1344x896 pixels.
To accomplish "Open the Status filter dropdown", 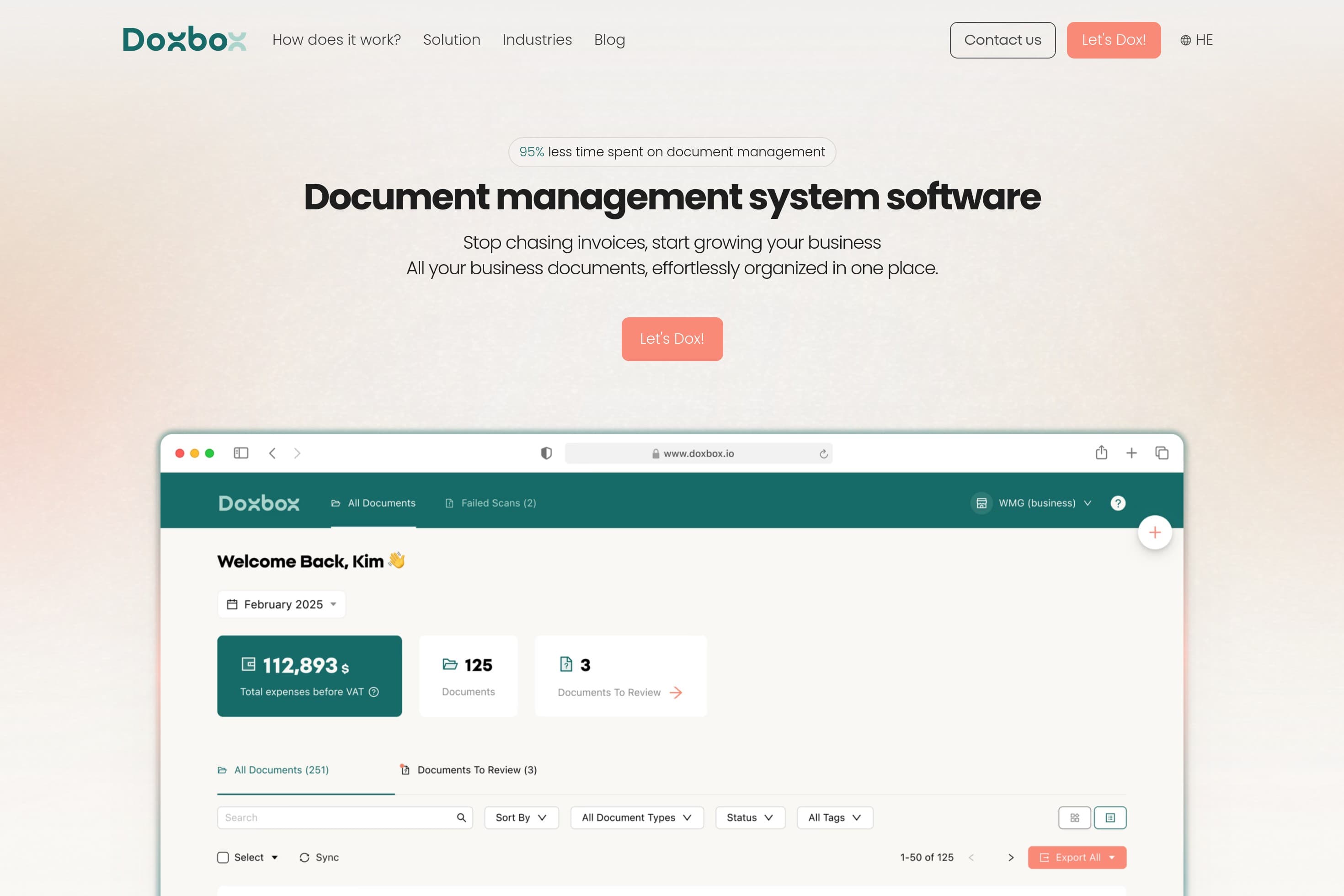I will (750, 817).
